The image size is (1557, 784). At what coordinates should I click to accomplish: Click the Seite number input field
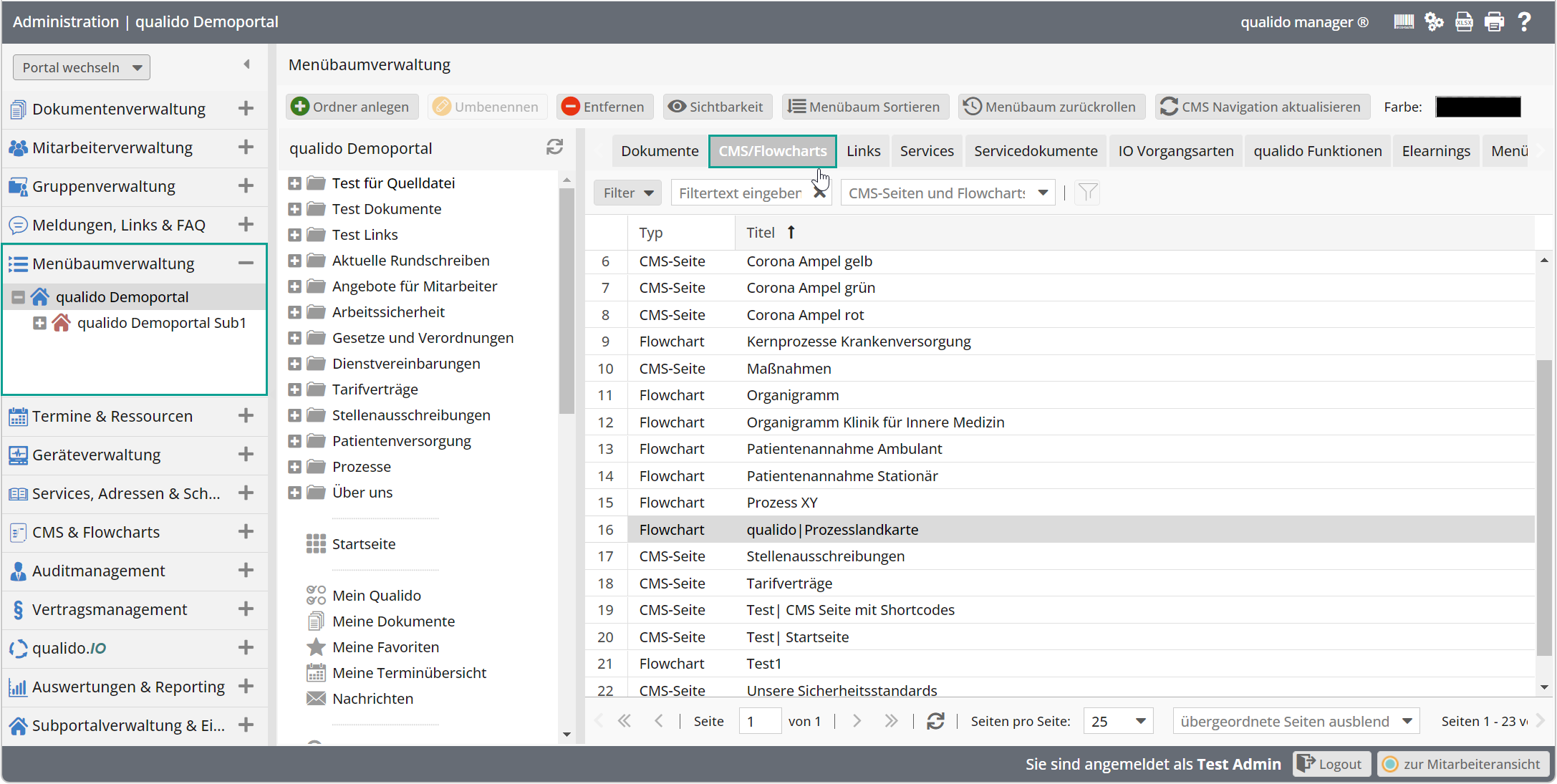click(x=760, y=721)
